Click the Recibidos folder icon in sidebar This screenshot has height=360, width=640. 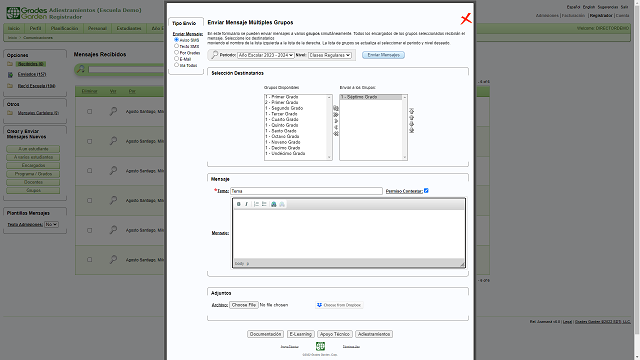pos(10,64)
